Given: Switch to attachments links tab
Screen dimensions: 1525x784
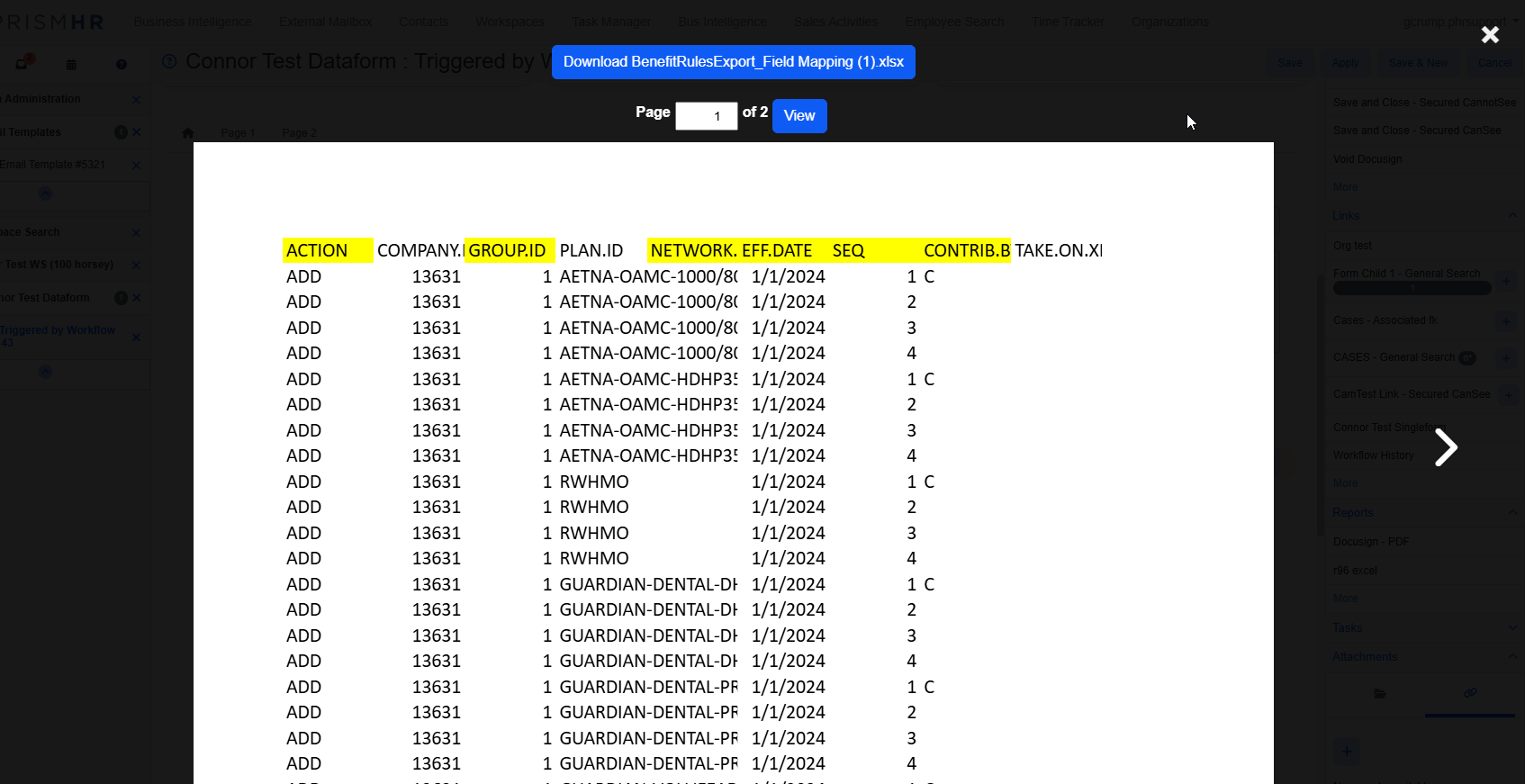Looking at the screenshot, I should [x=1470, y=693].
